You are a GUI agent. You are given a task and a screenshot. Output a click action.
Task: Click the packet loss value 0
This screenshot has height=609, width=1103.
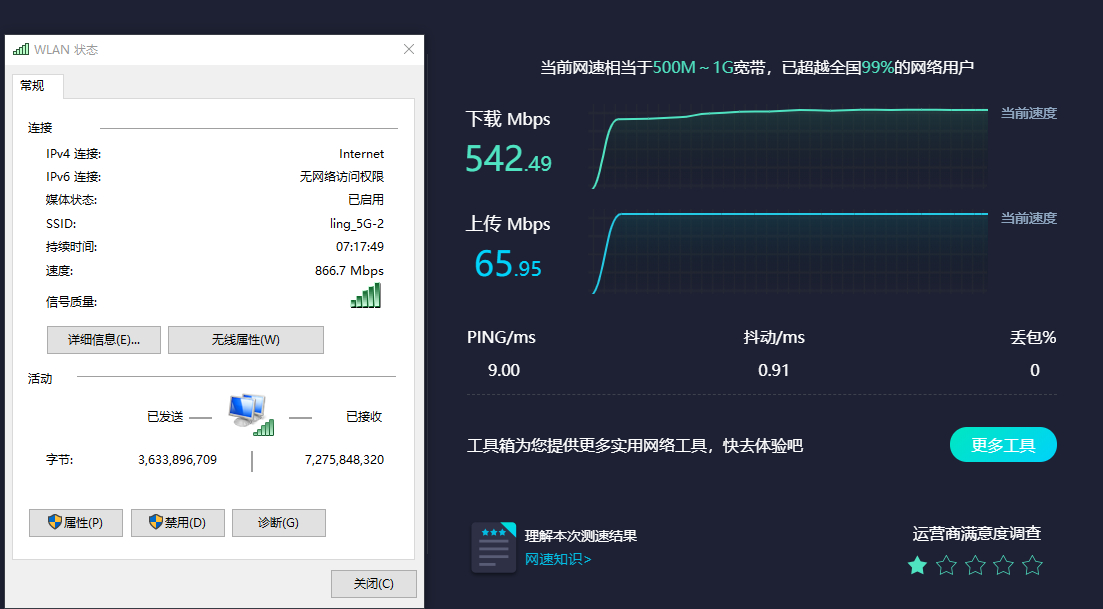(1035, 370)
